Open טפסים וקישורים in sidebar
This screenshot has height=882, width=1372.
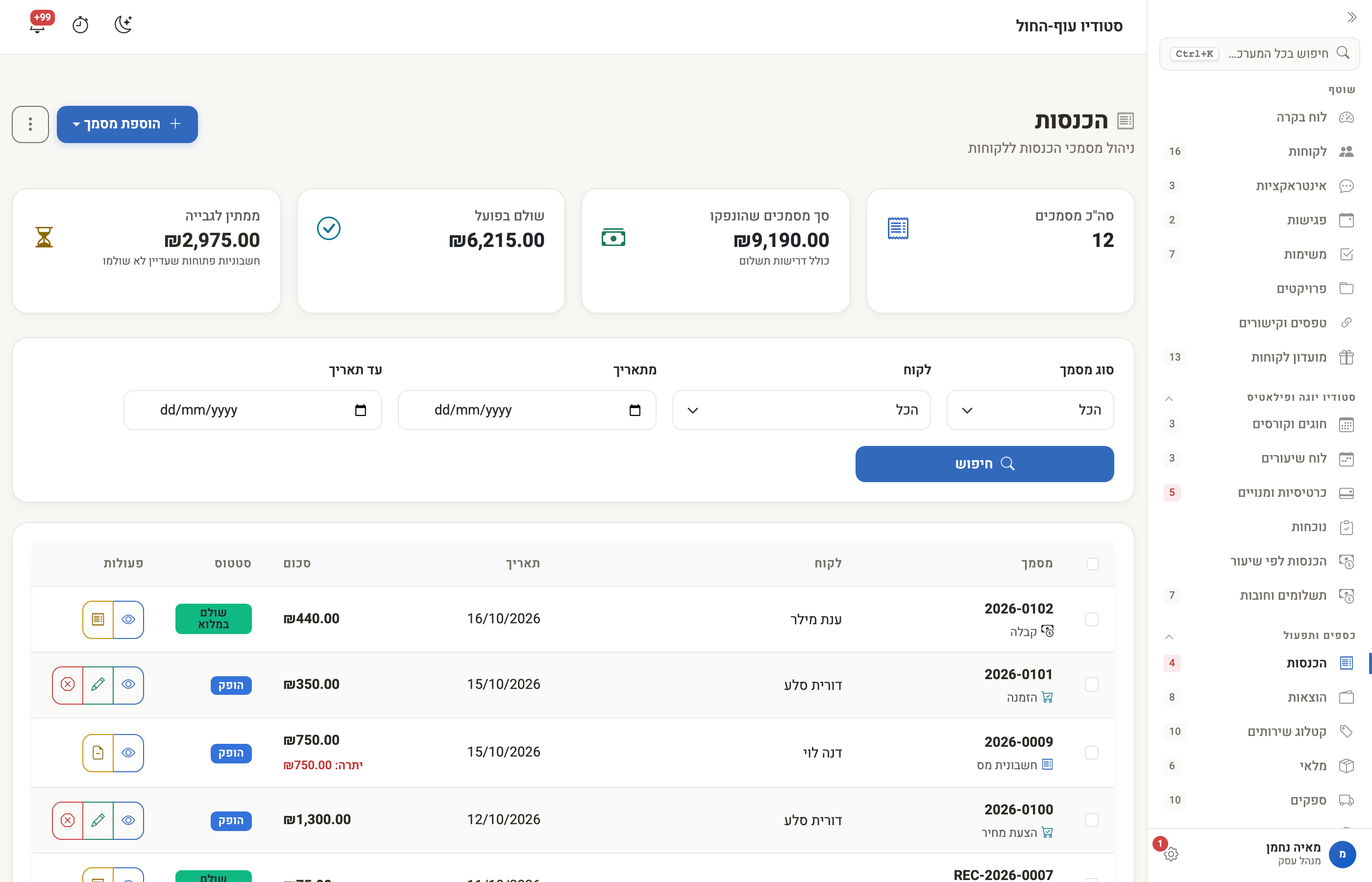click(x=1259, y=323)
